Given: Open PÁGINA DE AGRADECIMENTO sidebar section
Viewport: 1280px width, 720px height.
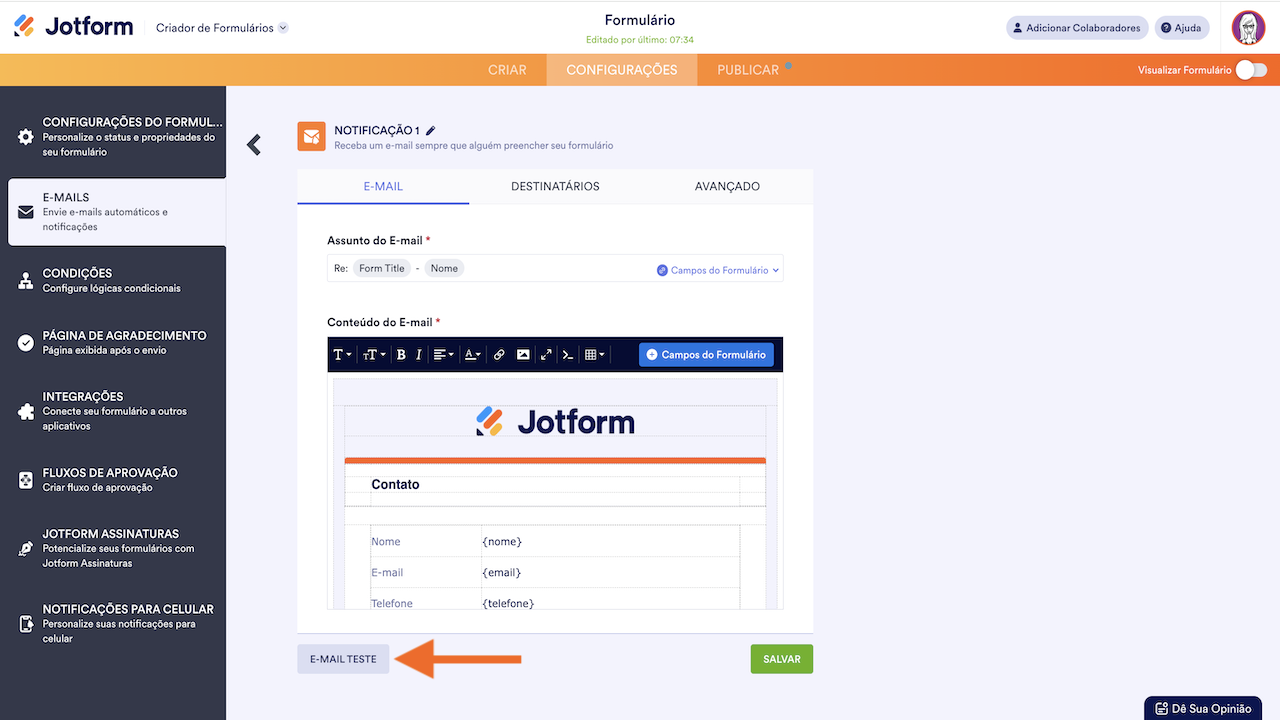Looking at the screenshot, I should (x=113, y=343).
